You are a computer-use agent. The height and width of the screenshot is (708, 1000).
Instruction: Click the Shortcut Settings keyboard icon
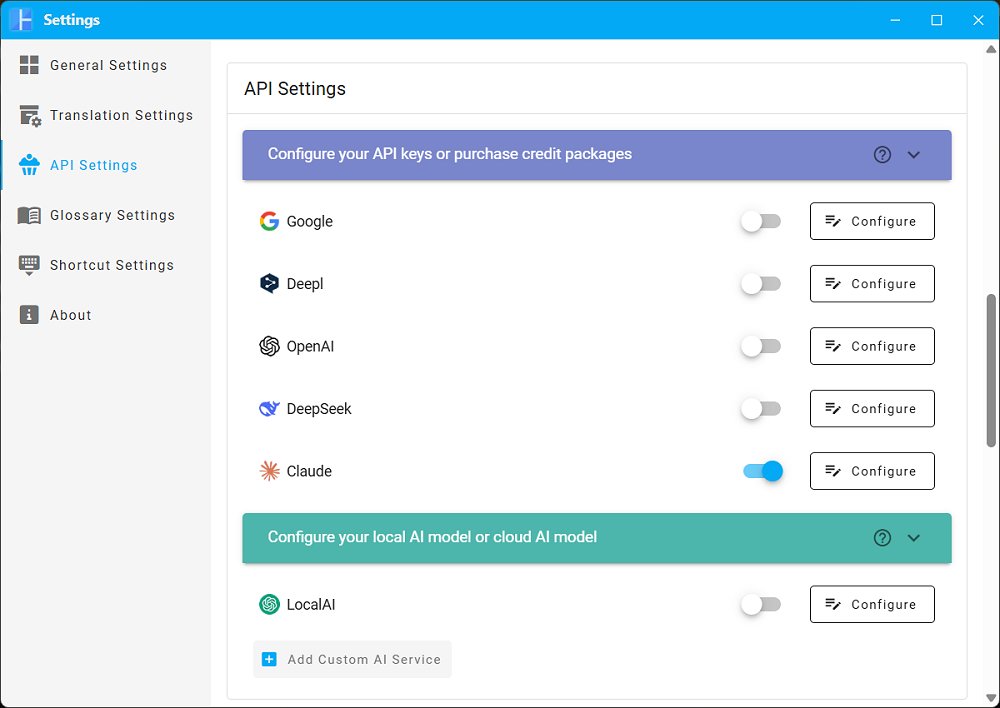pos(29,265)
